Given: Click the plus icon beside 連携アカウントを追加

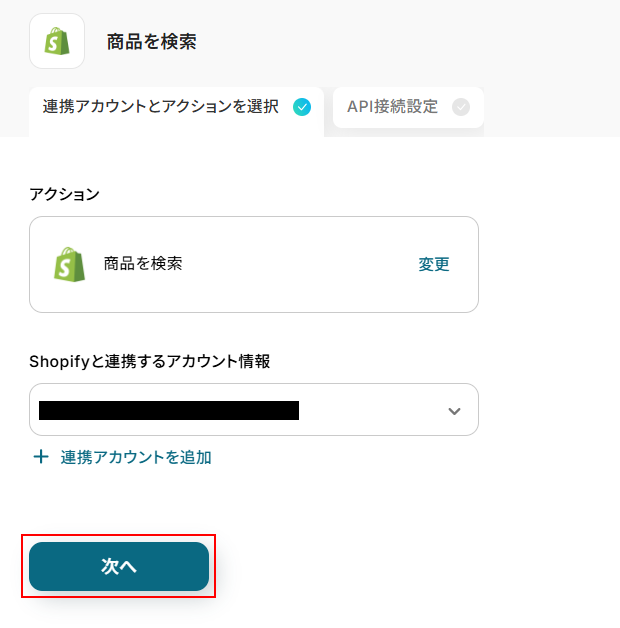Looking at the screenshot, I should pyautogui.click(x=41, y=457).
